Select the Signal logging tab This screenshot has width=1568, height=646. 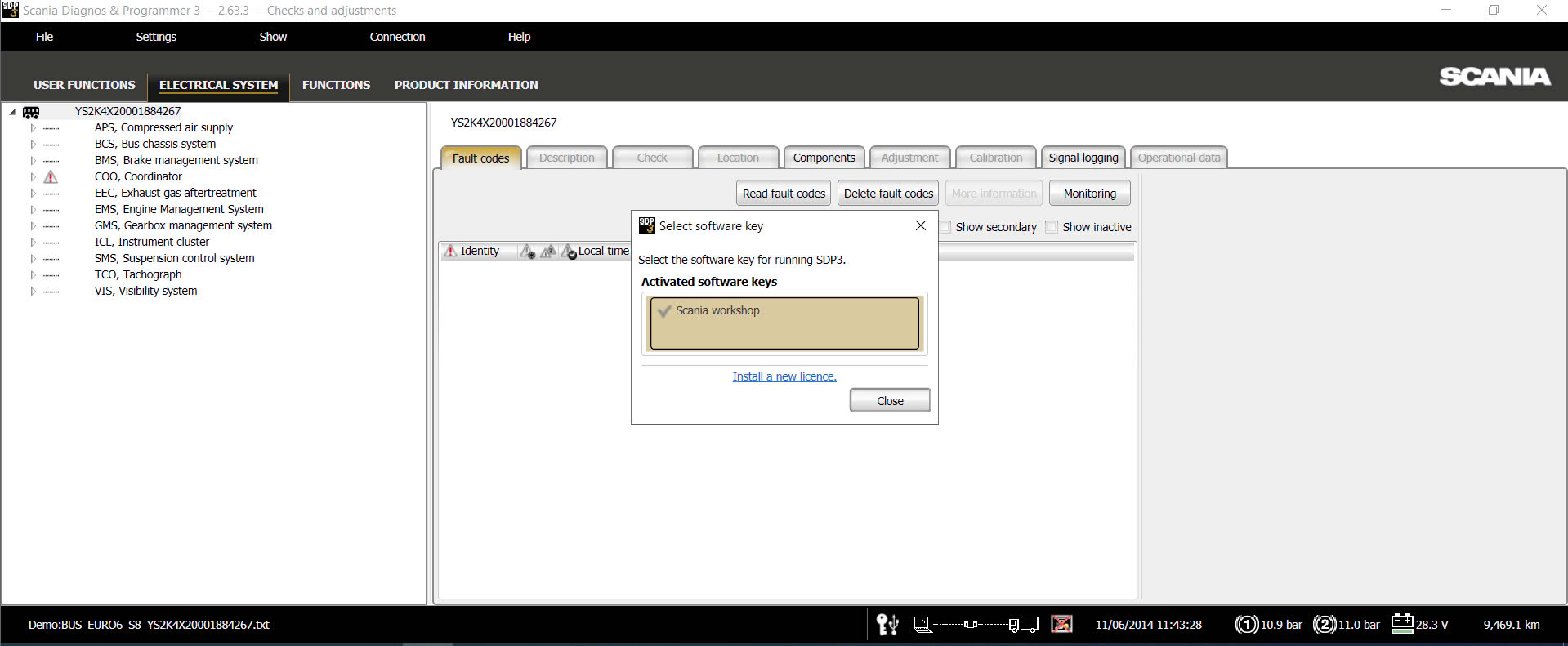pyautogui.click(x=1083, y=158)
